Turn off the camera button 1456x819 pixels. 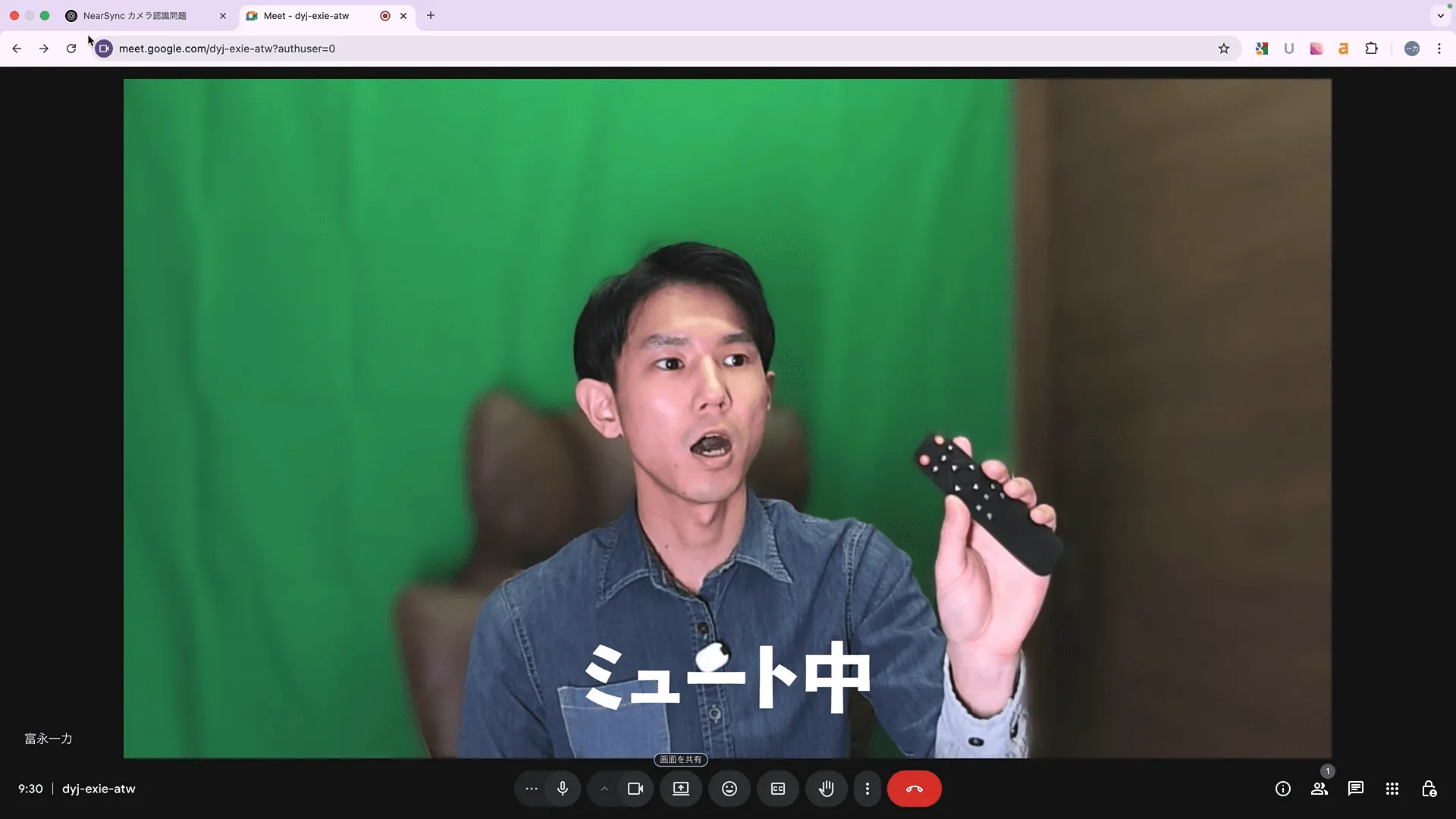click(x=635, y=789)
